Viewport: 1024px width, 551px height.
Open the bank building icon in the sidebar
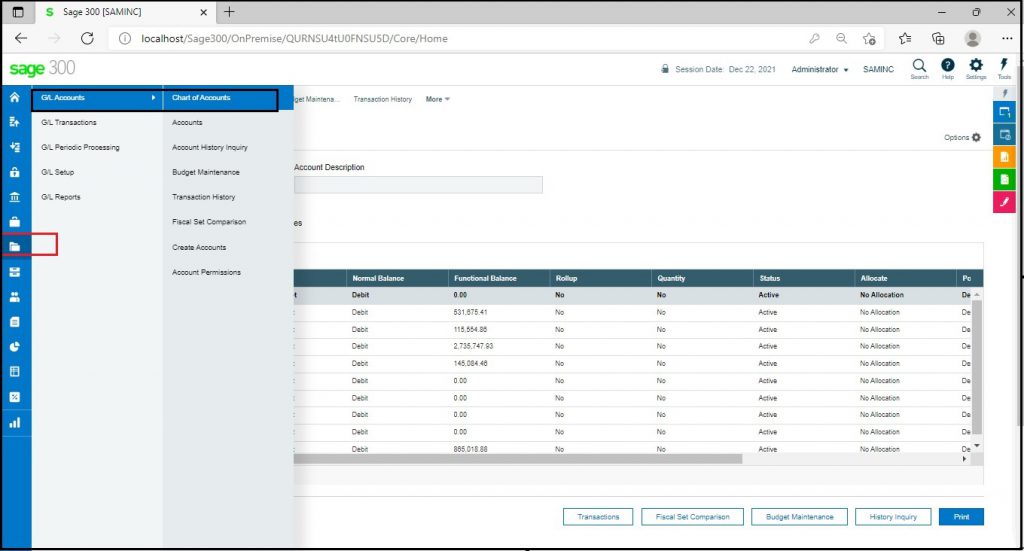(14, 197)
